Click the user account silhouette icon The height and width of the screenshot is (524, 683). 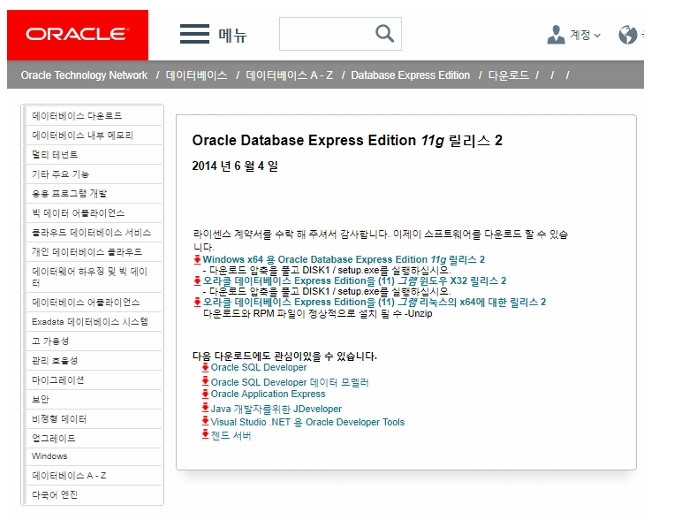point(556,35)
